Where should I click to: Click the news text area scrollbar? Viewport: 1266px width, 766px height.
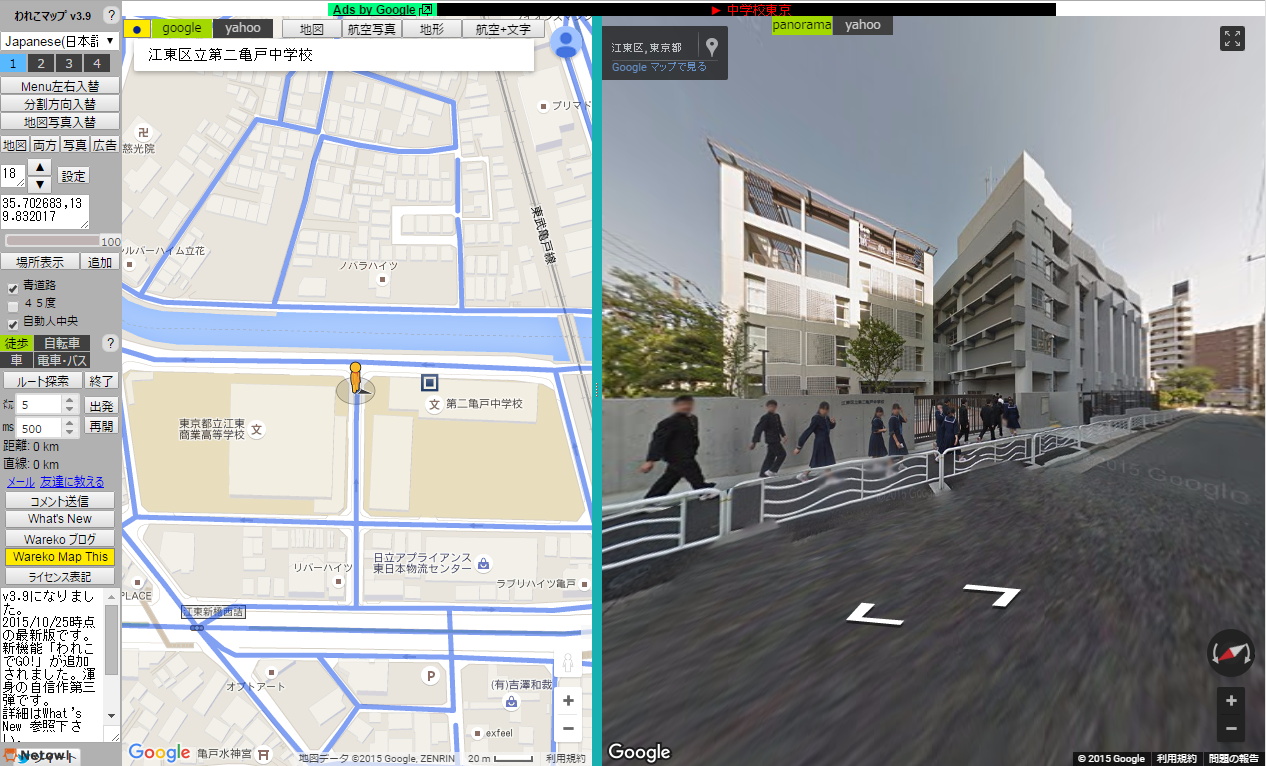[x=112, y=654]
